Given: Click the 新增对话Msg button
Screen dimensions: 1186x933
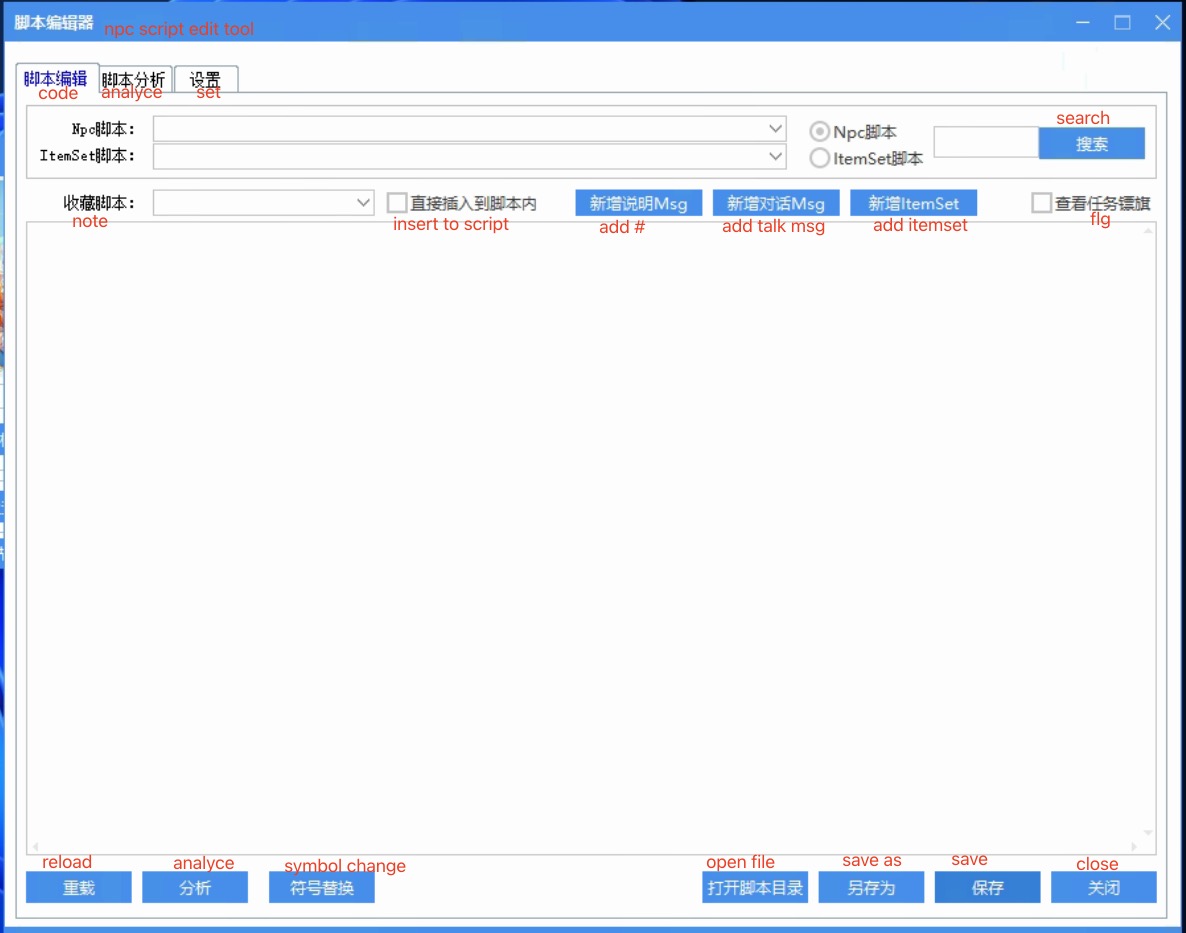Looking at the screenshot, I should 776,203.
